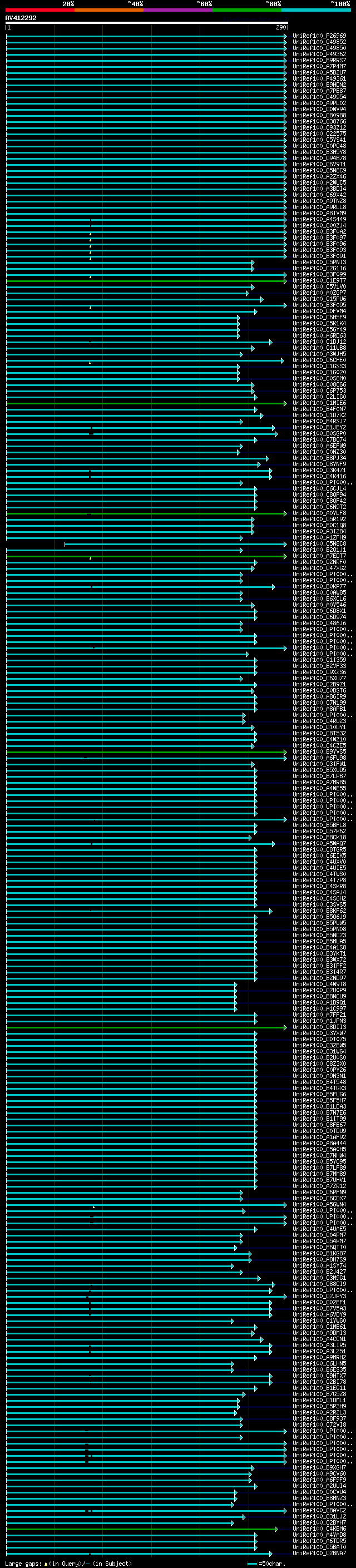
Task: Select hit label UniRef100_B3F0A2
Action: (319, 232)
